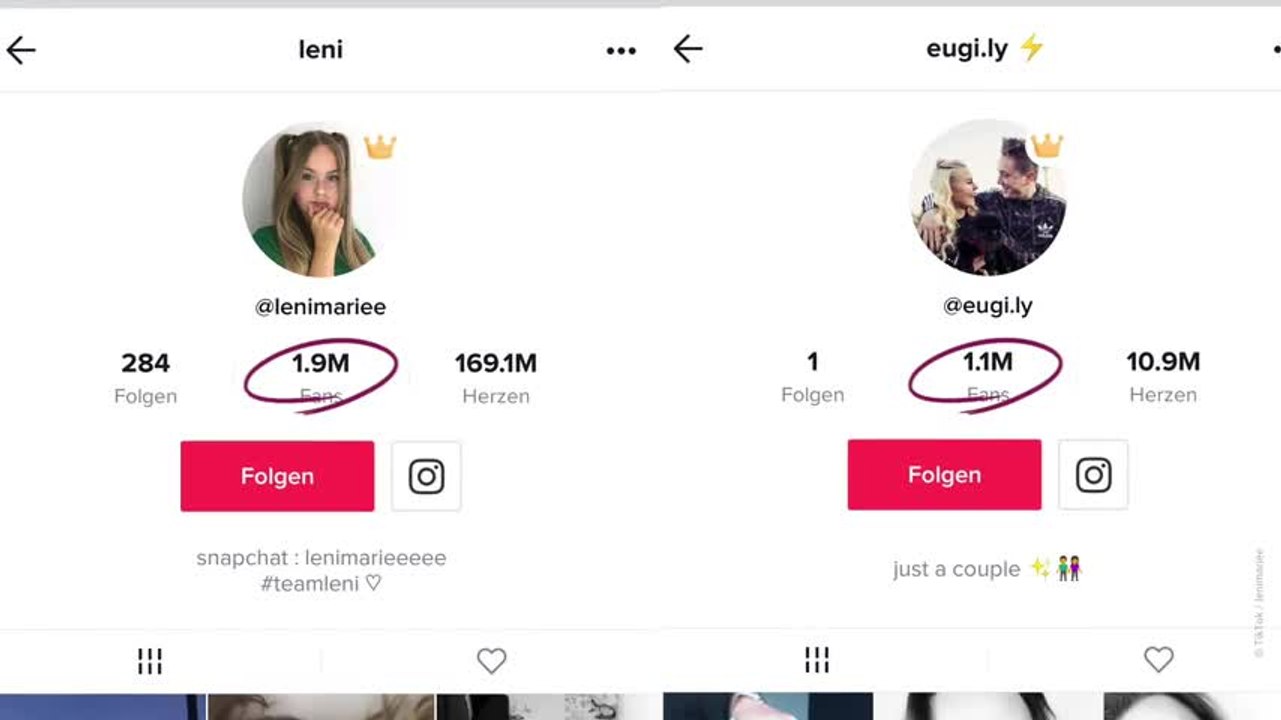Switch to the liked videos tab for leni
Image resolution: width=1281 pixels, height=720 pixels.
click(491, 661)
